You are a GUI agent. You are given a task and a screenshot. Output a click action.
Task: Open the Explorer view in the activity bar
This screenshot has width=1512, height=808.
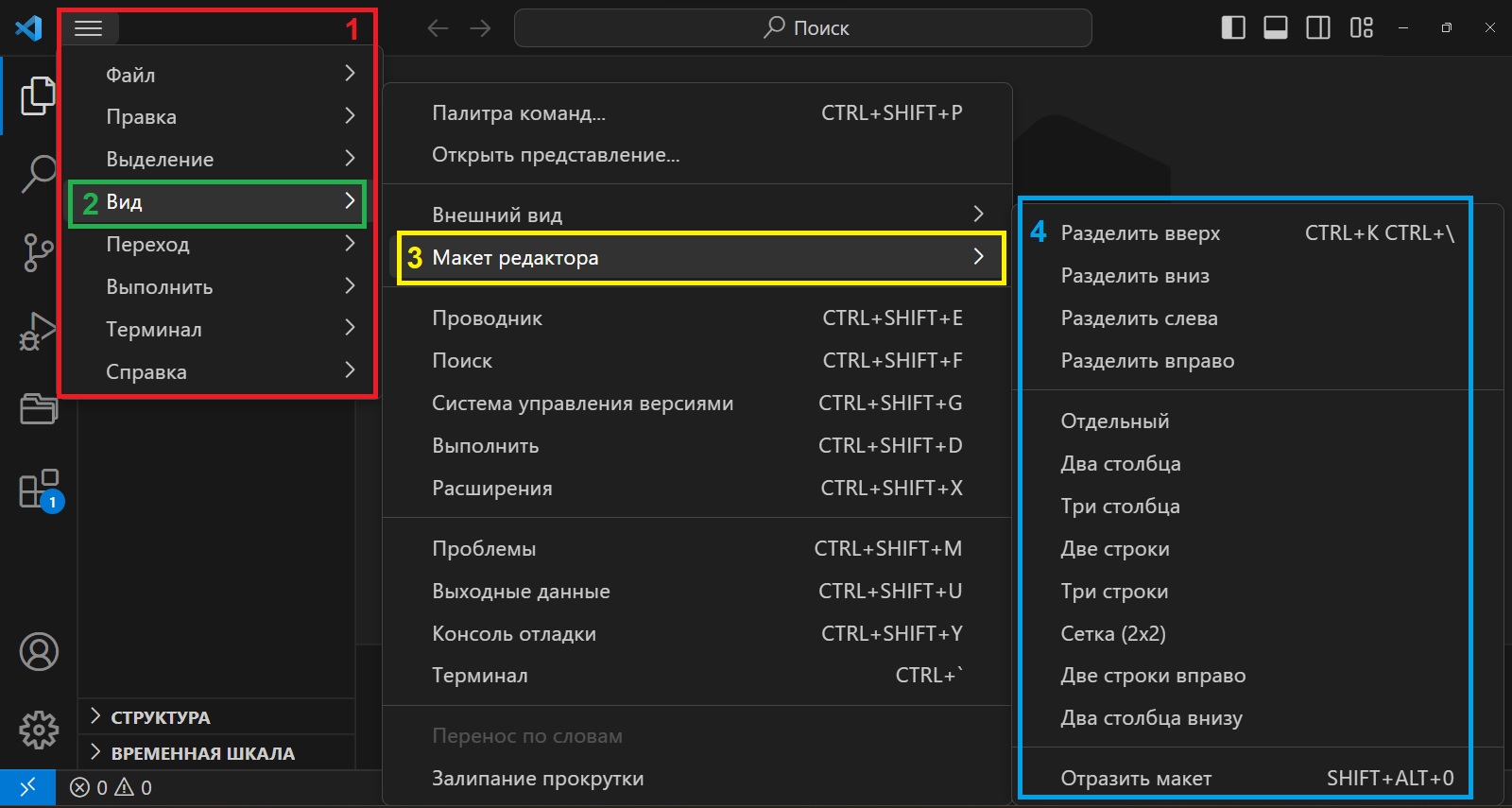click(x=38, y=95)
